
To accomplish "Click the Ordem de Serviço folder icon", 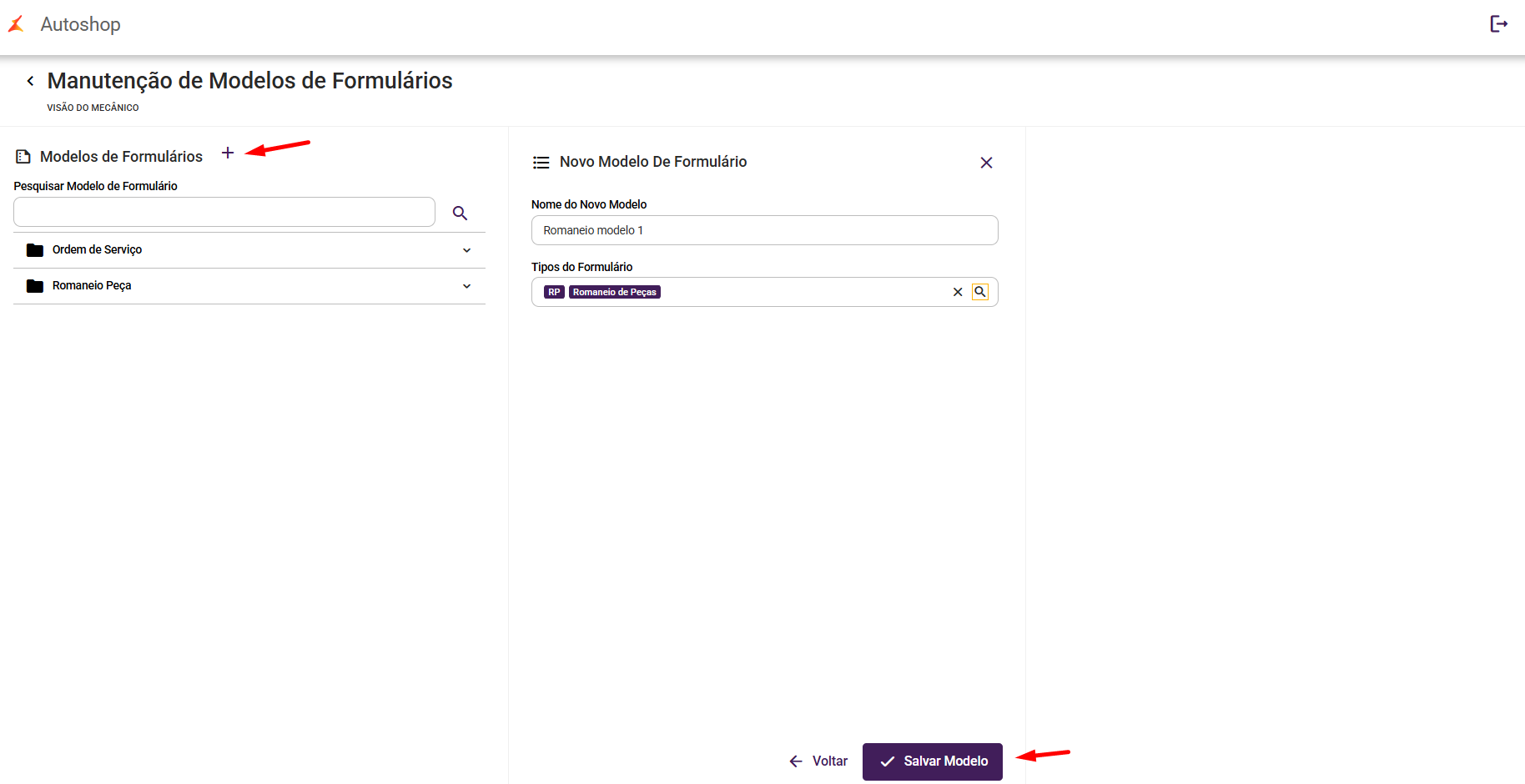I will [x=35, y=250].
